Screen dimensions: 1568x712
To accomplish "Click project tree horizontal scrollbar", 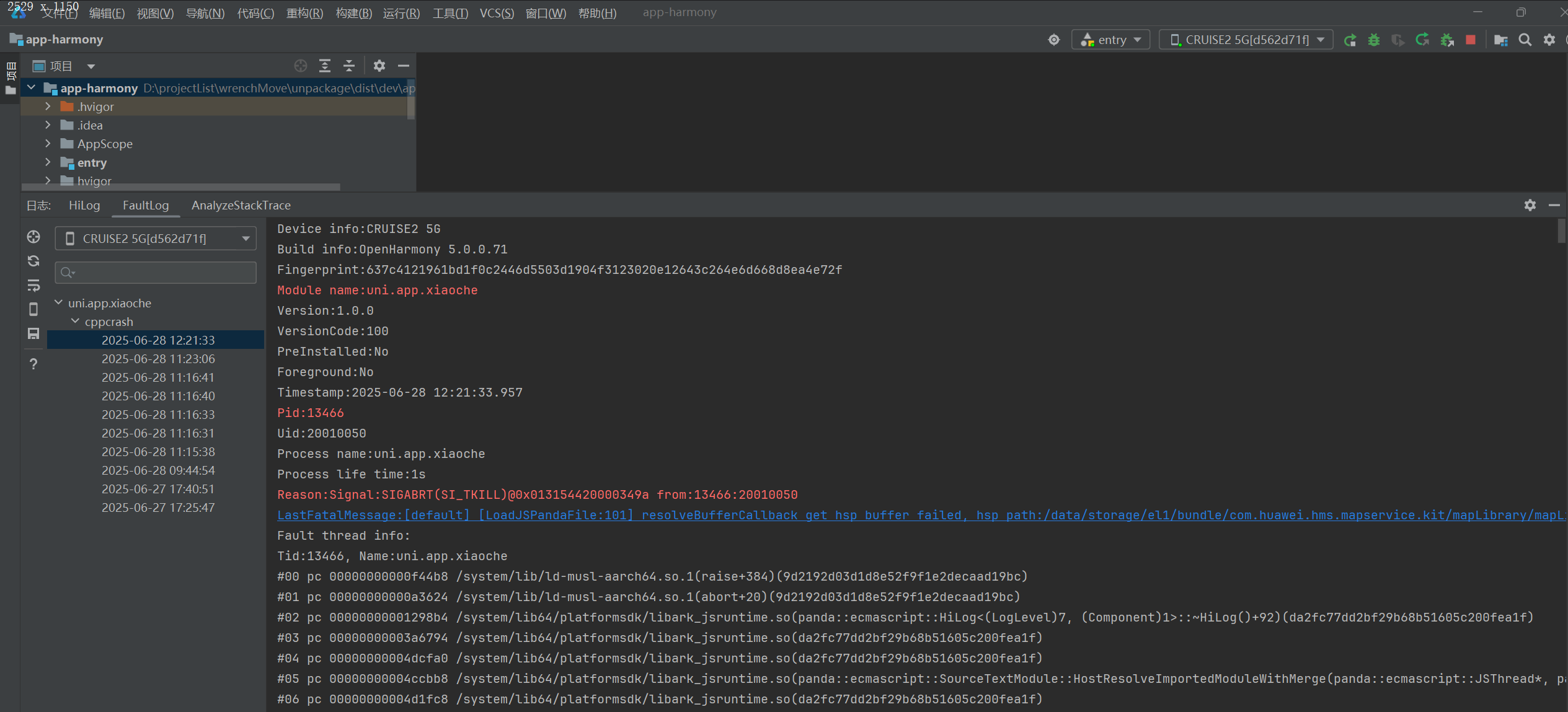I will pyautogui.click(x=181, y=187).
